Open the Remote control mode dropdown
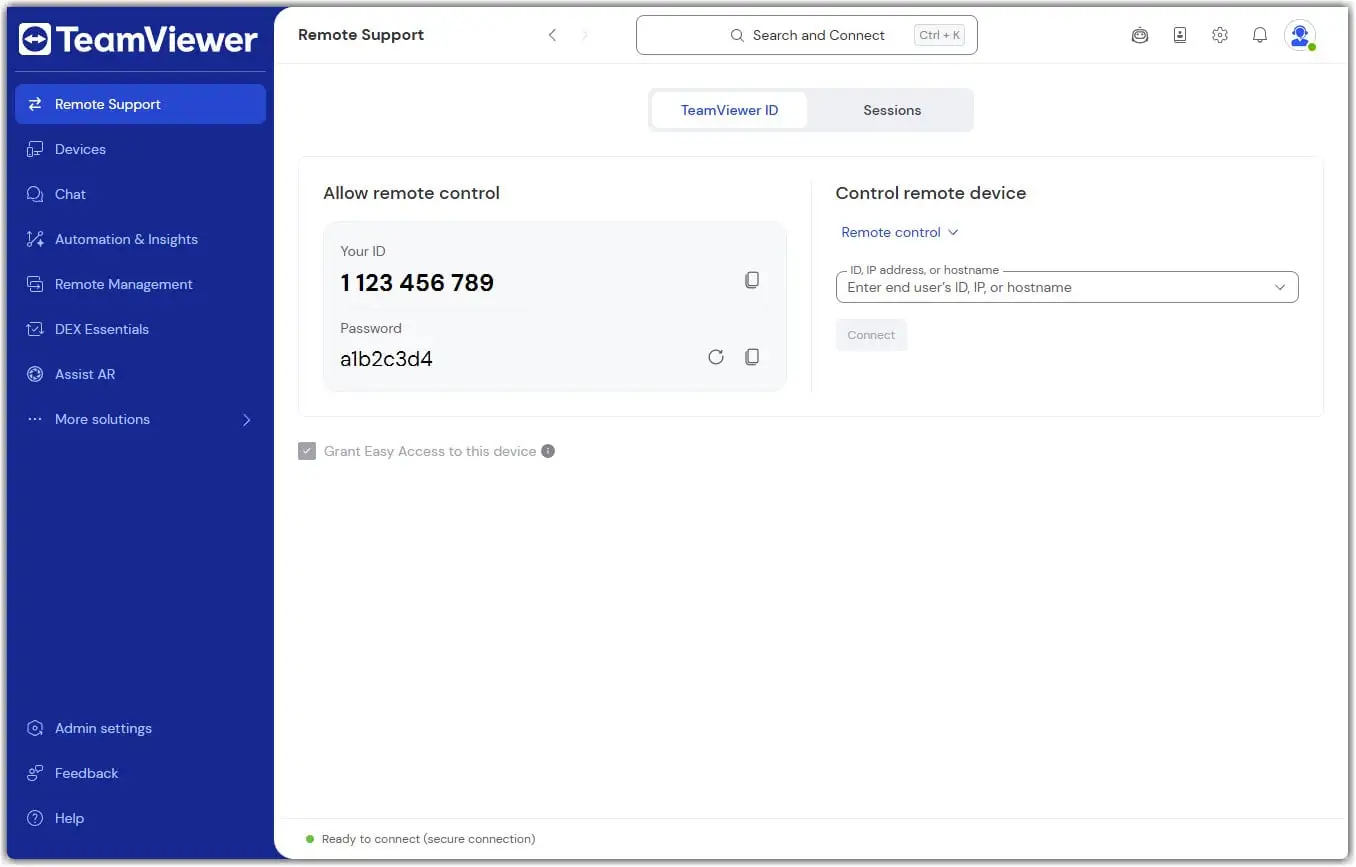Image resolution: width=1356 pixels, height=867 pixels. click(900, 232)
